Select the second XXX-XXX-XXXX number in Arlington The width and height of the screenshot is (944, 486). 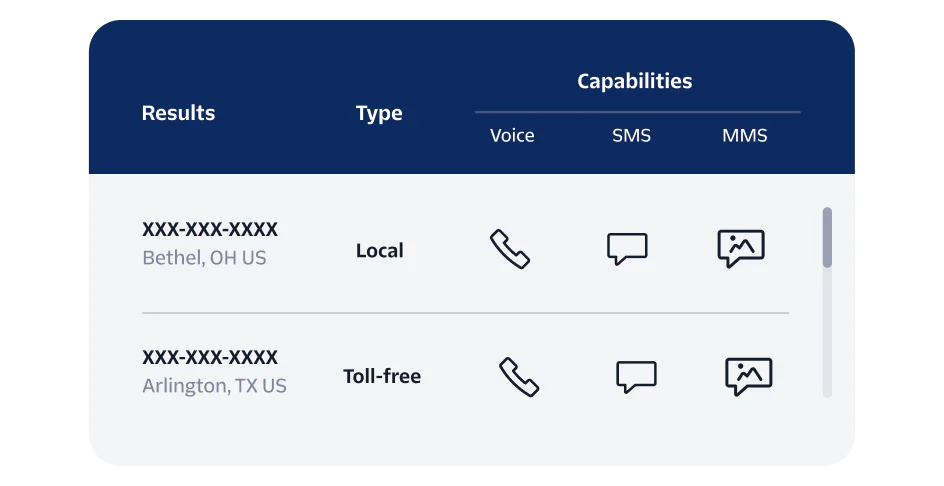210,357
